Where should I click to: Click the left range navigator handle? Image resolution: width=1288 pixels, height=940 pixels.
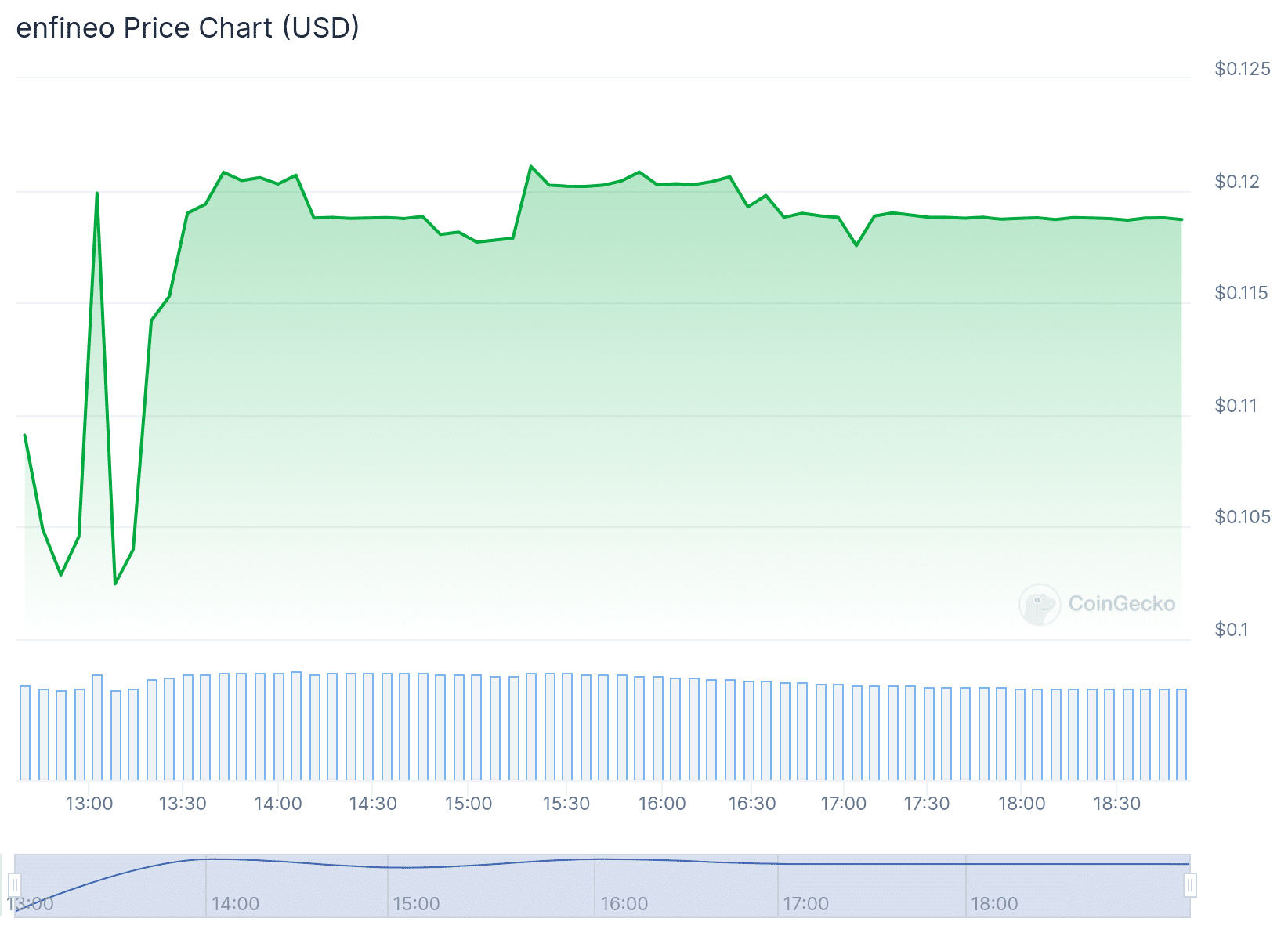point(14,886)
